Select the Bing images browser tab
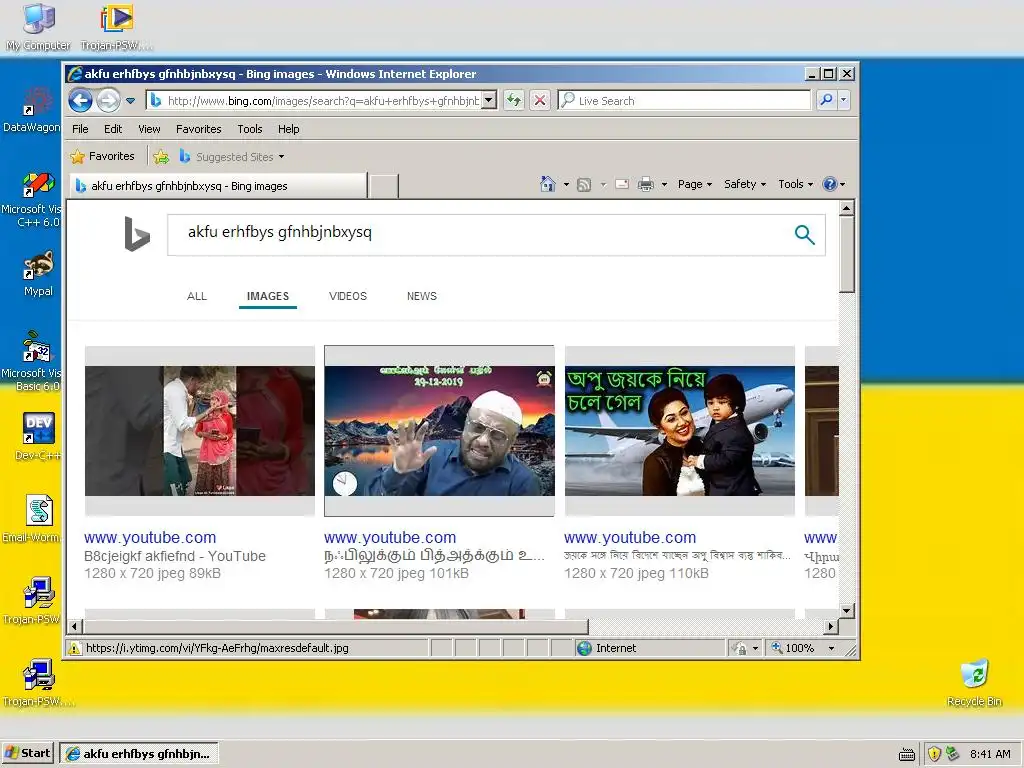 point(218,186)
